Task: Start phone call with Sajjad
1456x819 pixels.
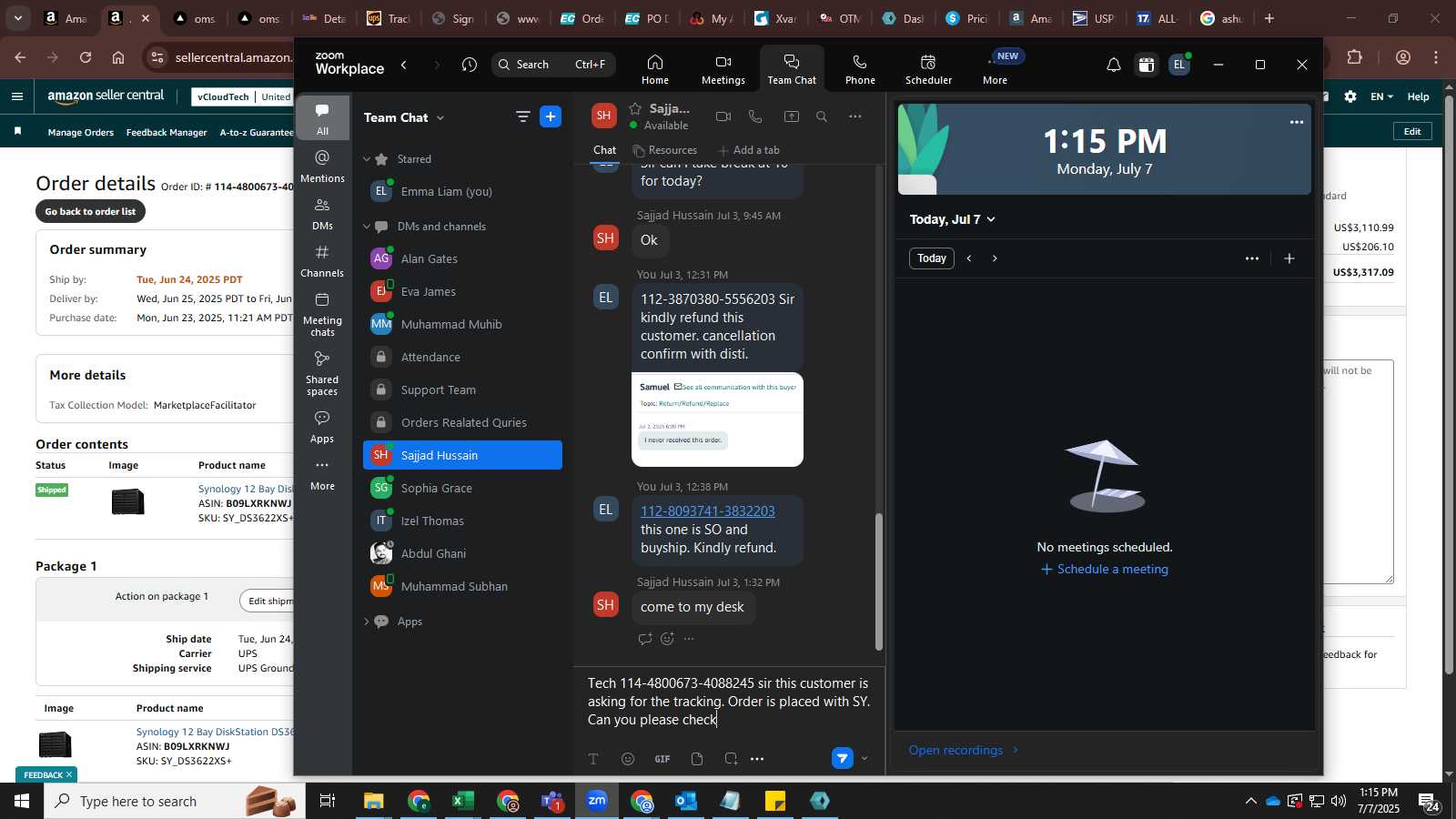Action: (755, 116)
